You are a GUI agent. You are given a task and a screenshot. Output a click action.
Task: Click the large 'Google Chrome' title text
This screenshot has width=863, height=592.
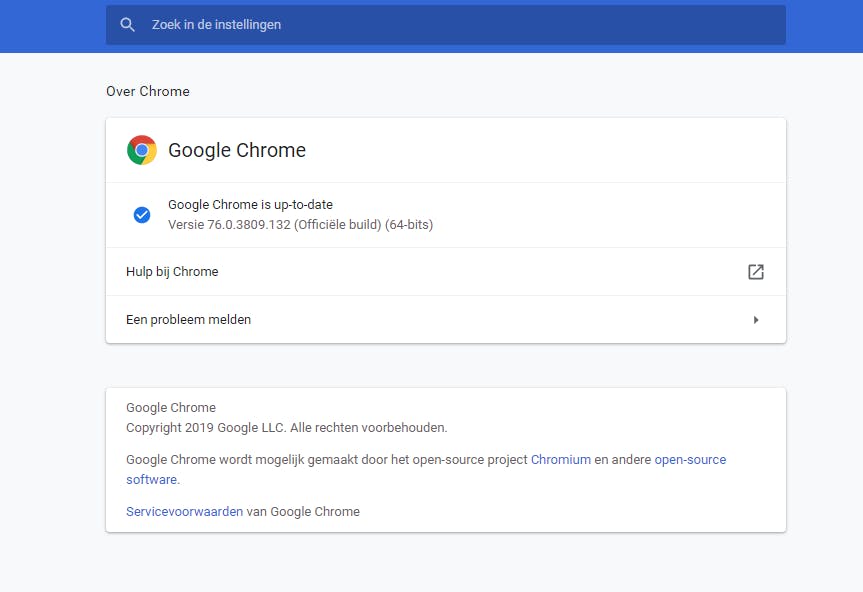tap(237, 150)
